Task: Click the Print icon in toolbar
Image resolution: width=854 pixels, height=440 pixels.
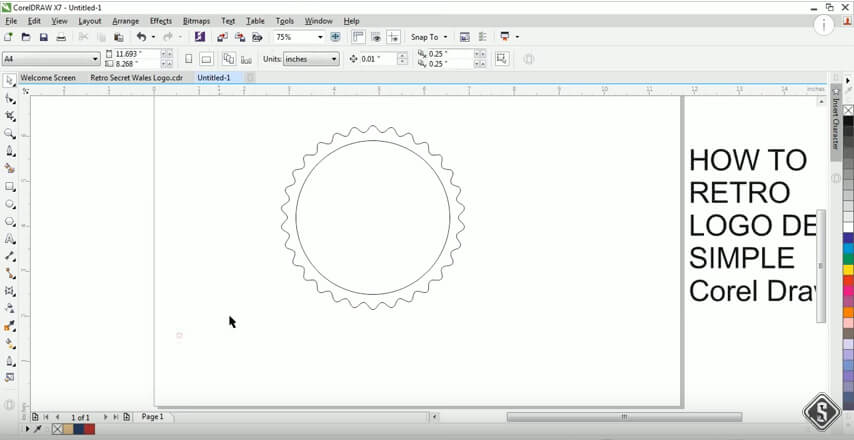Action: point(61,37)
